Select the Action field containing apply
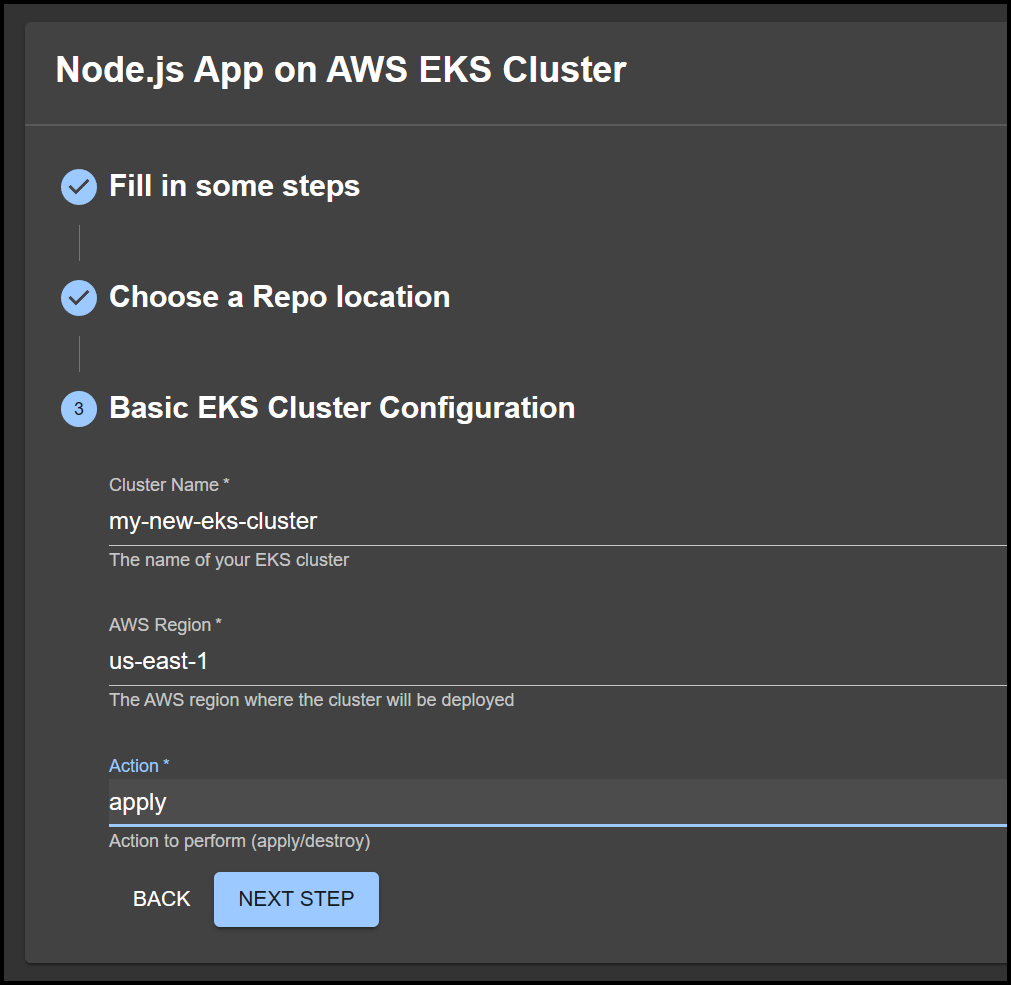Image resolution: width=1011 pixels, height=985 pixels. click(556, 802)
